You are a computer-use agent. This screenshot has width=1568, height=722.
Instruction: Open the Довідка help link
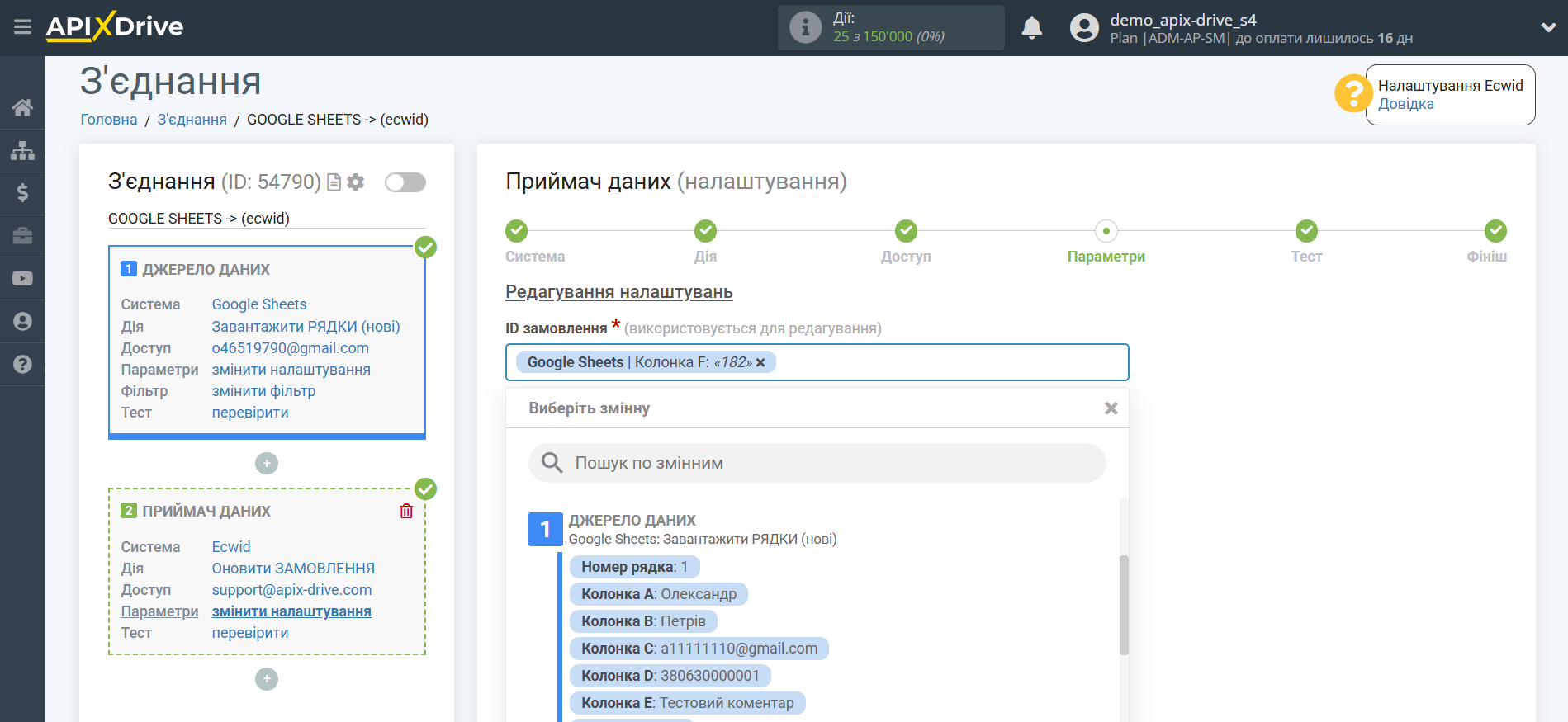[x=1405, y=104]
